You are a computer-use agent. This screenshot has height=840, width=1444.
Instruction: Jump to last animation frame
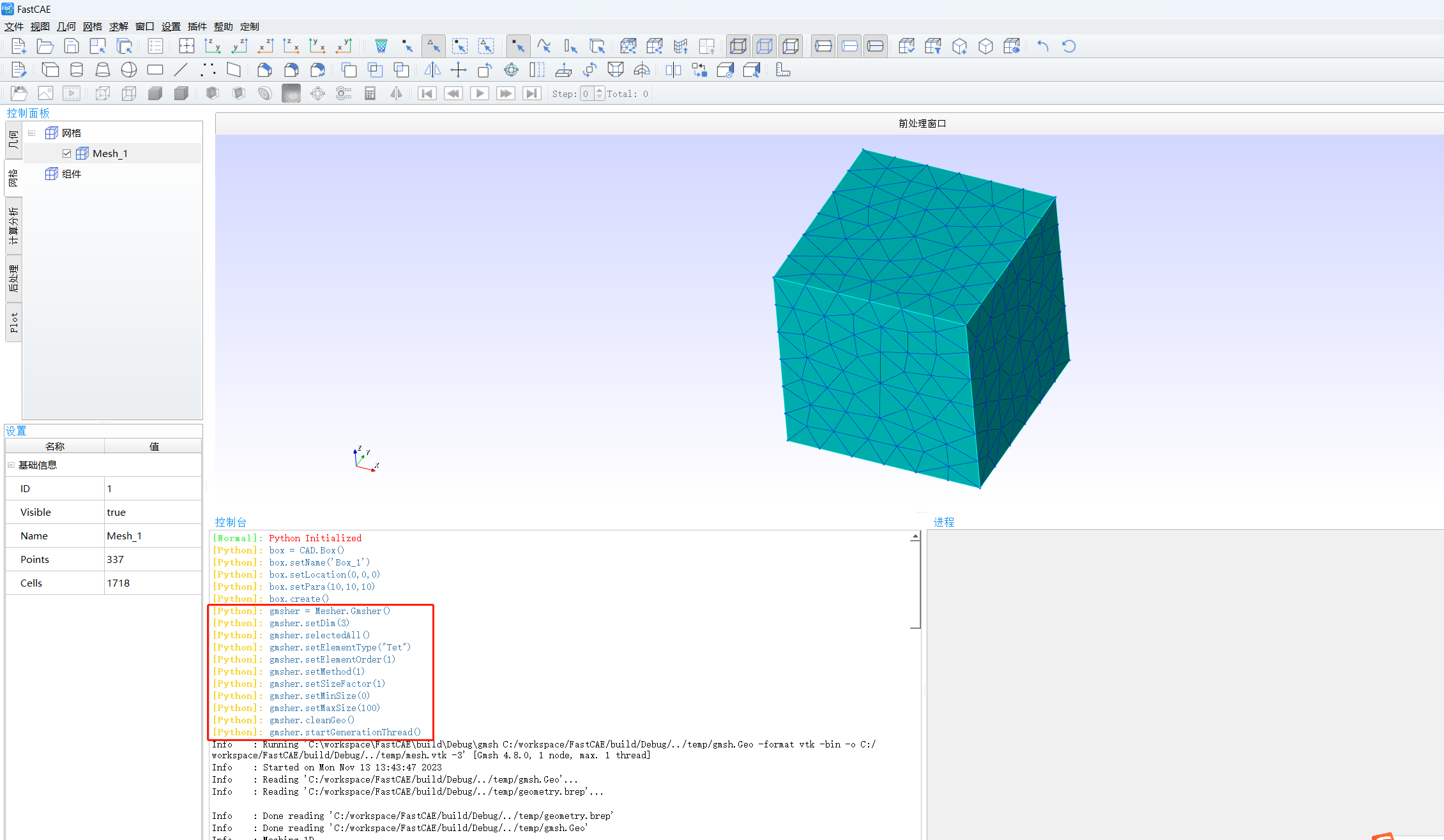(x=532, y=94)
